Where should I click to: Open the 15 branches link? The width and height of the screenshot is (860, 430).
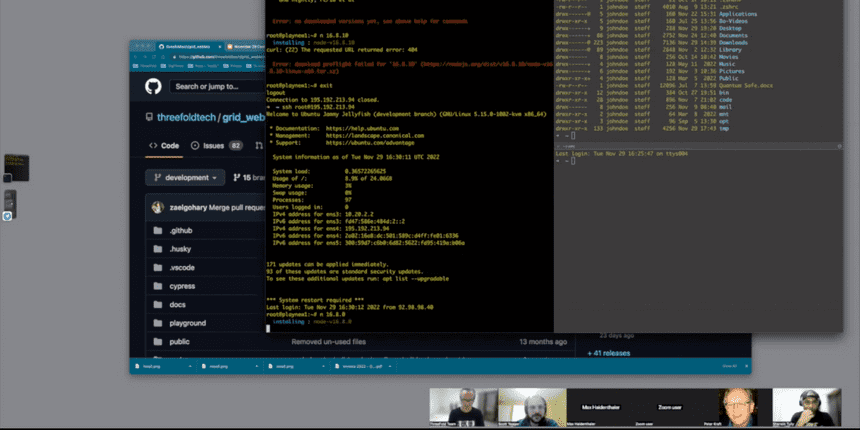point(250,178)
